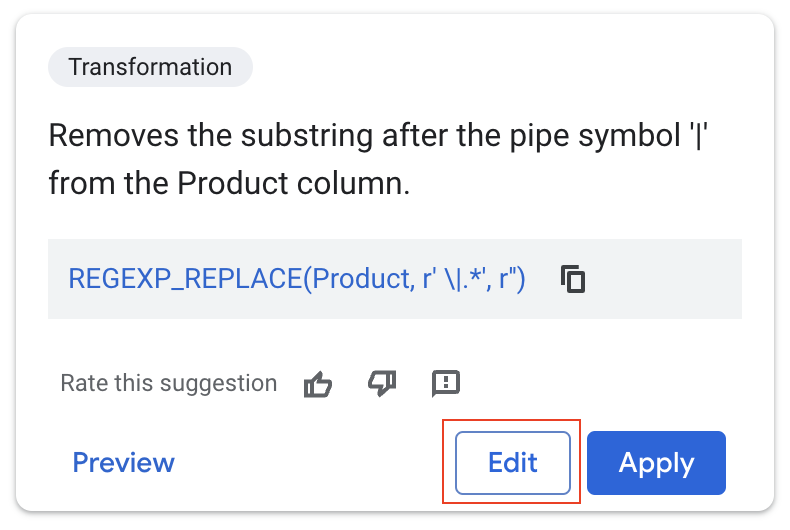790x530 pixels.
Task: Copy the REGEXP_REPLACE formula to clipboard
Action: 573,278
